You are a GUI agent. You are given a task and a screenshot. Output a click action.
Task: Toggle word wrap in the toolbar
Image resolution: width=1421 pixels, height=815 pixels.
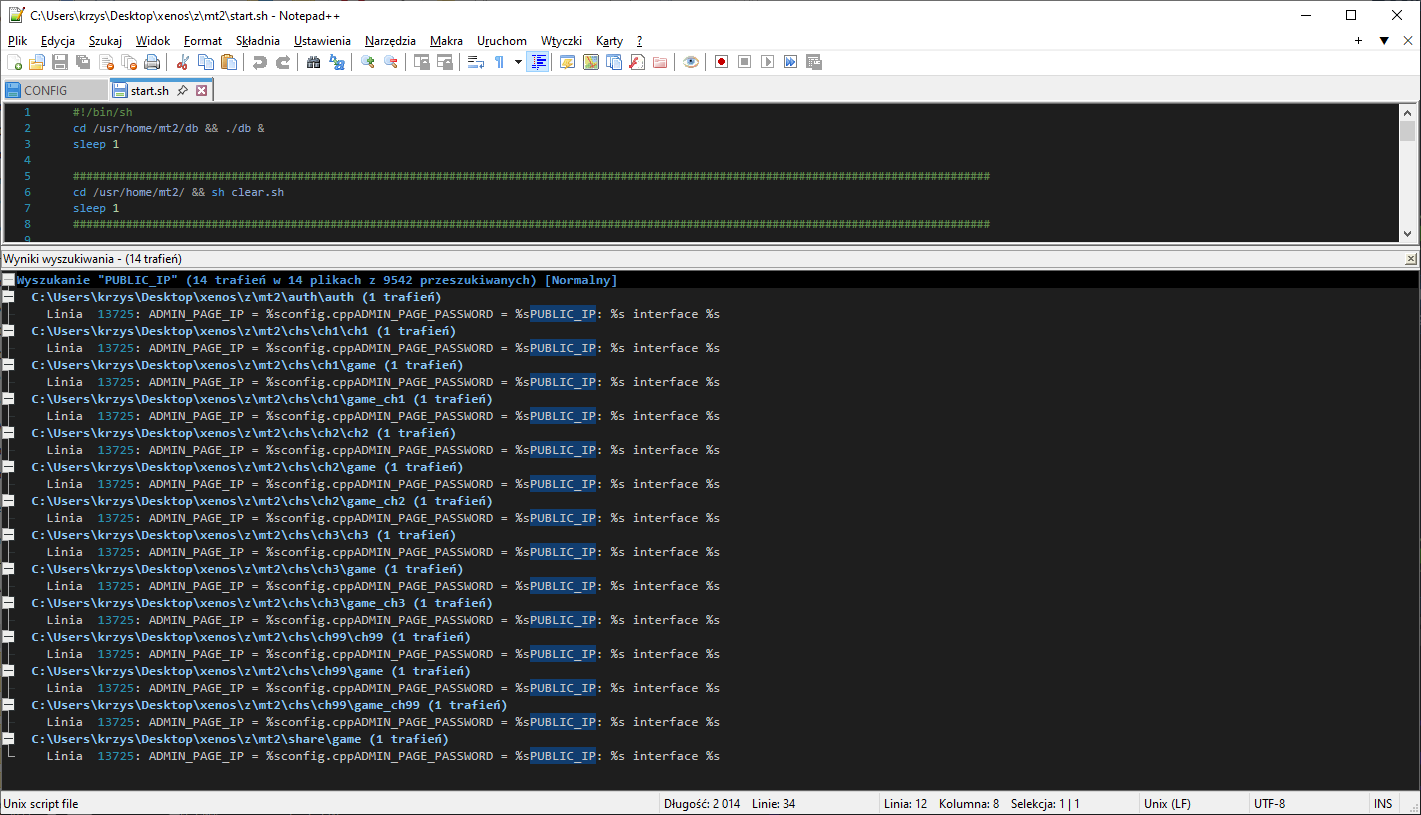476,62
